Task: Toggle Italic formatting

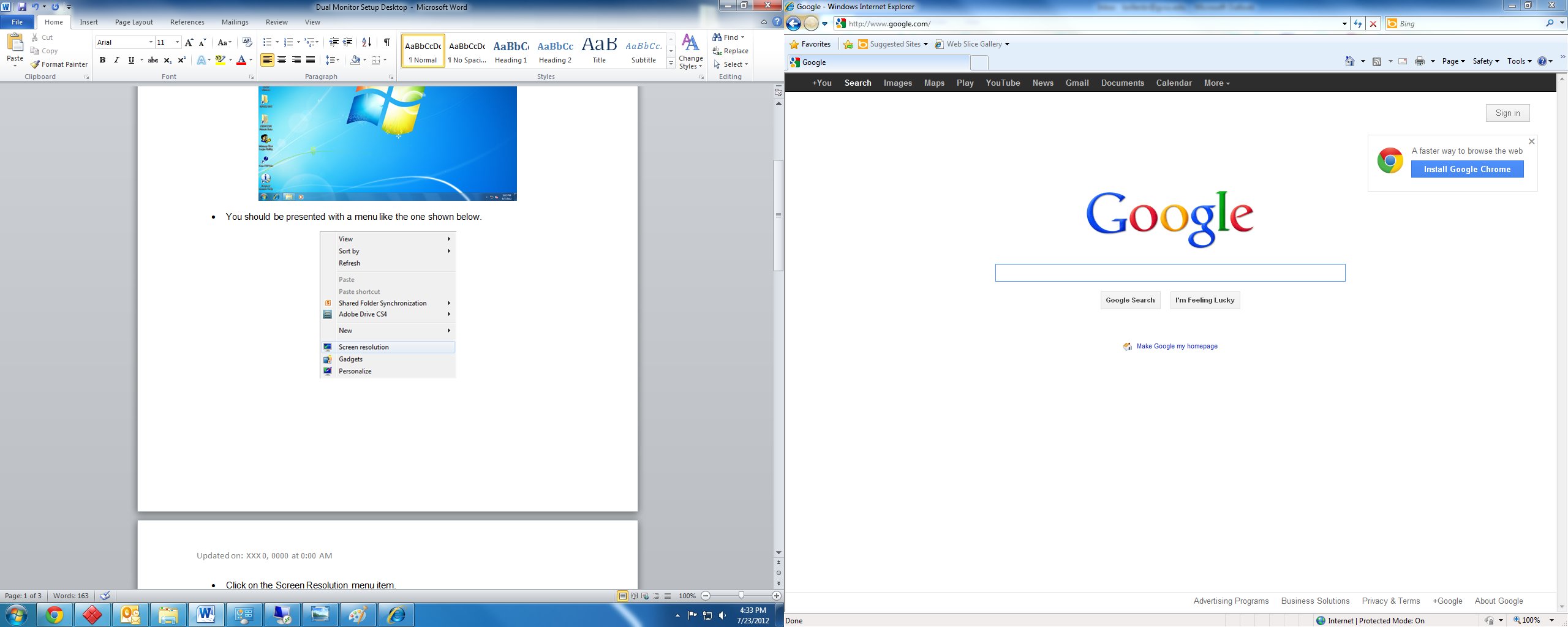Action: point(116,60)
